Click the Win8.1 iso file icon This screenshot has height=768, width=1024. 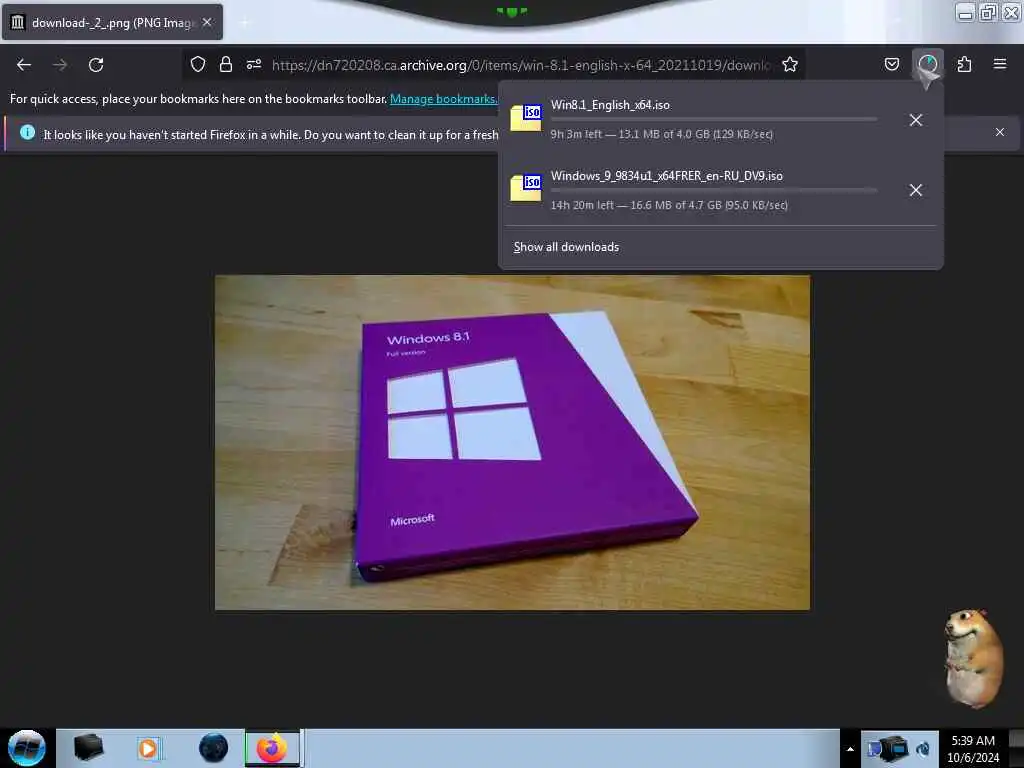[526, 118]
